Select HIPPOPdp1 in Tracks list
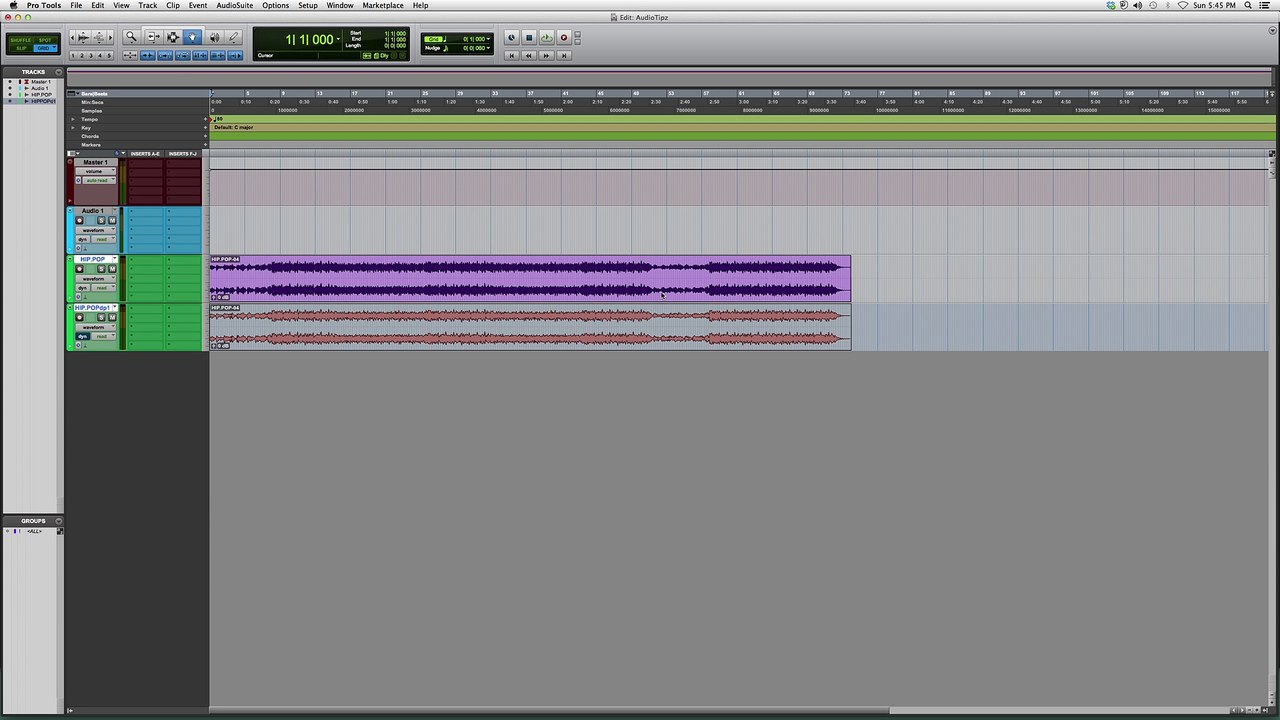1280x720 pixels. click(43, 101)
